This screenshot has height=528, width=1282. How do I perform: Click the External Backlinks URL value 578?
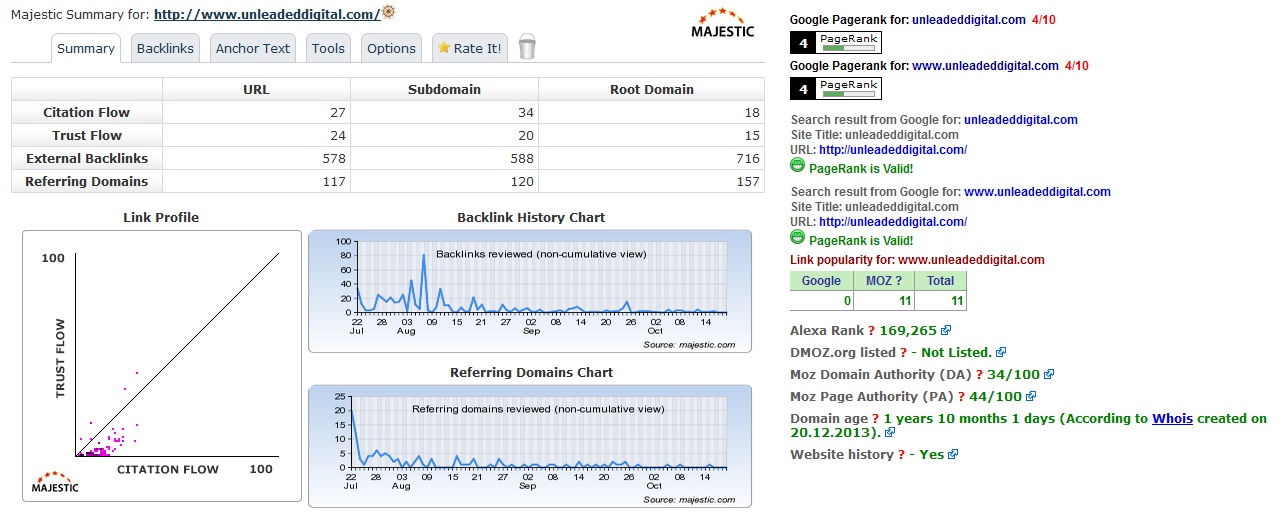(x=334, y=158)
